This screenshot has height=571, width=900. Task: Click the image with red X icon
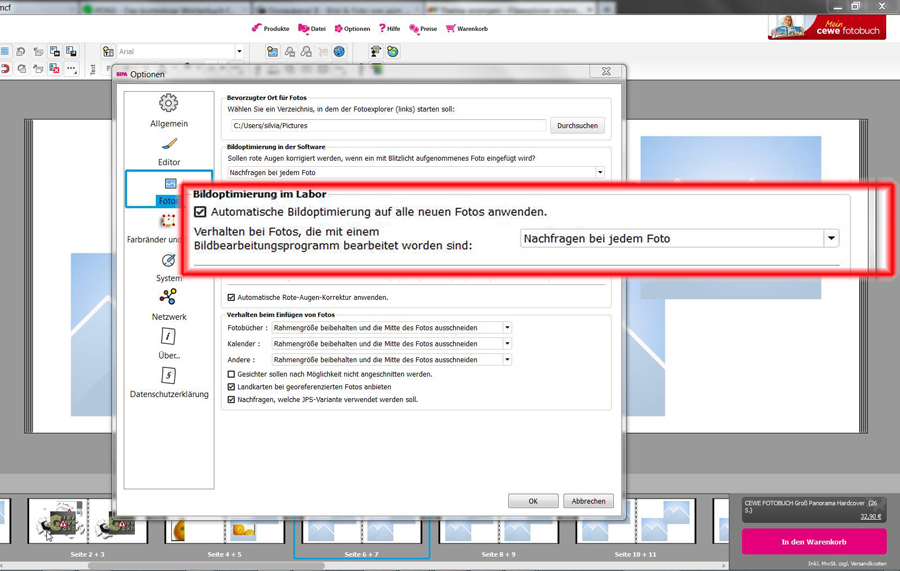tap(55, 69)
